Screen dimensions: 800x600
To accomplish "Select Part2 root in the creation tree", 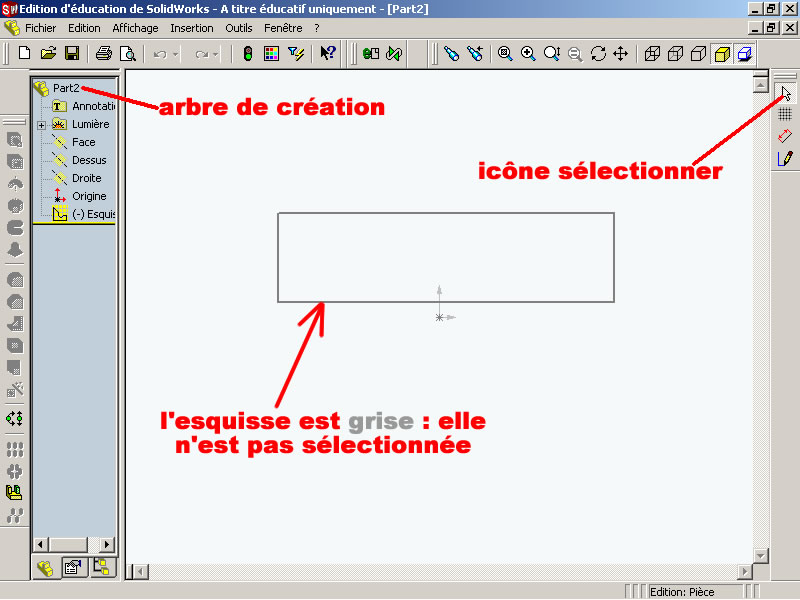I will [x=66, y=88].
